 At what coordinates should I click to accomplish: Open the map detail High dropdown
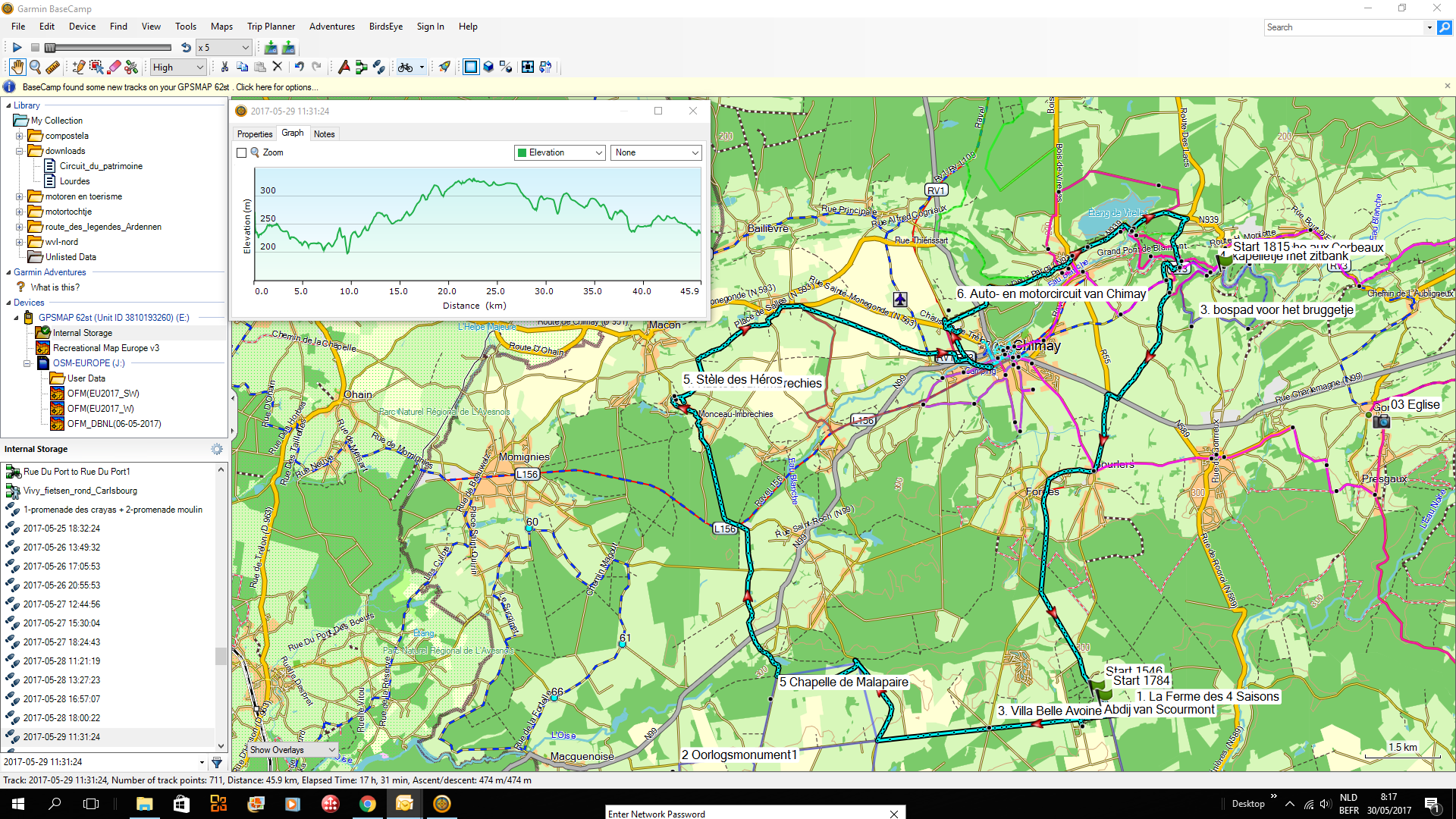pos(178,67)
